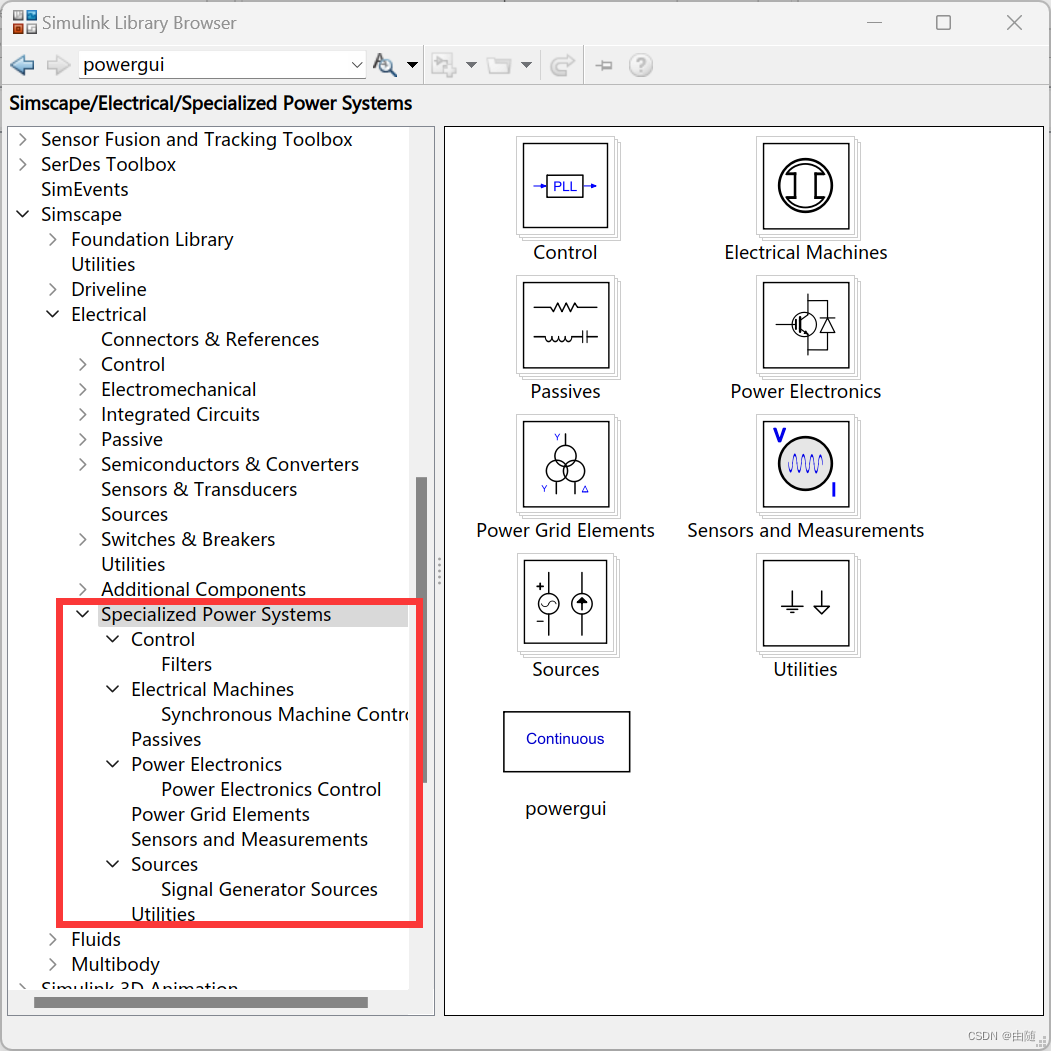Screen dimensions: 1051x1051
Task: Click the tree horizontal scrollbar thumb
Action: point(201,1003)
